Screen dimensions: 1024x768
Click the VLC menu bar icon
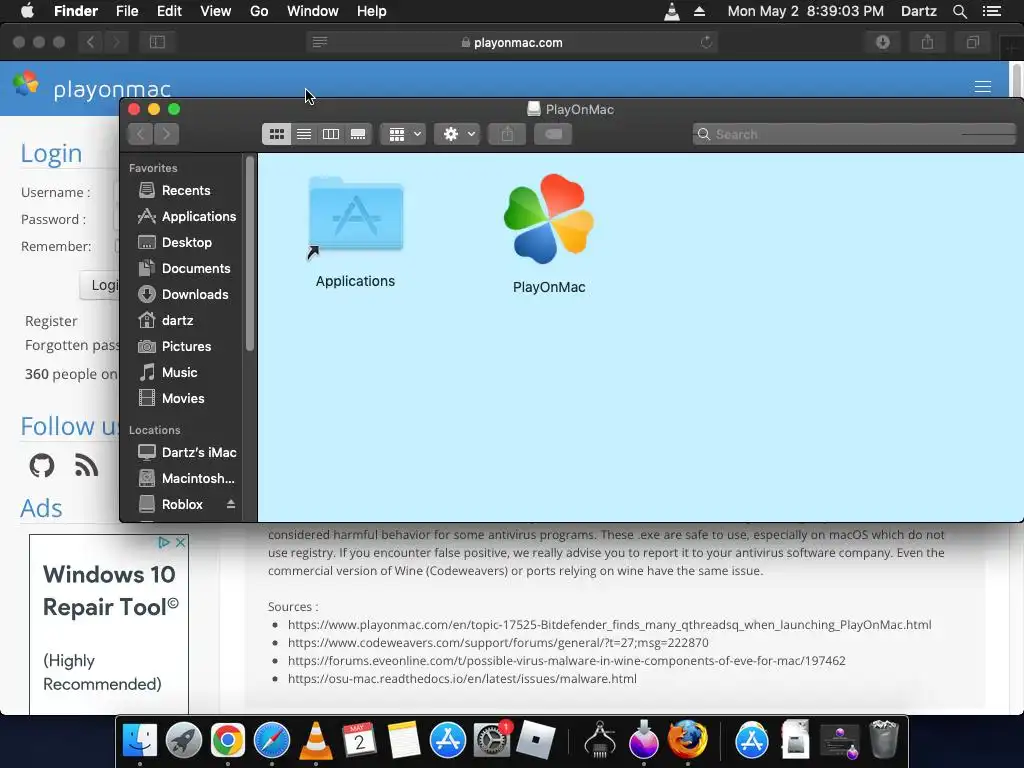672,11
